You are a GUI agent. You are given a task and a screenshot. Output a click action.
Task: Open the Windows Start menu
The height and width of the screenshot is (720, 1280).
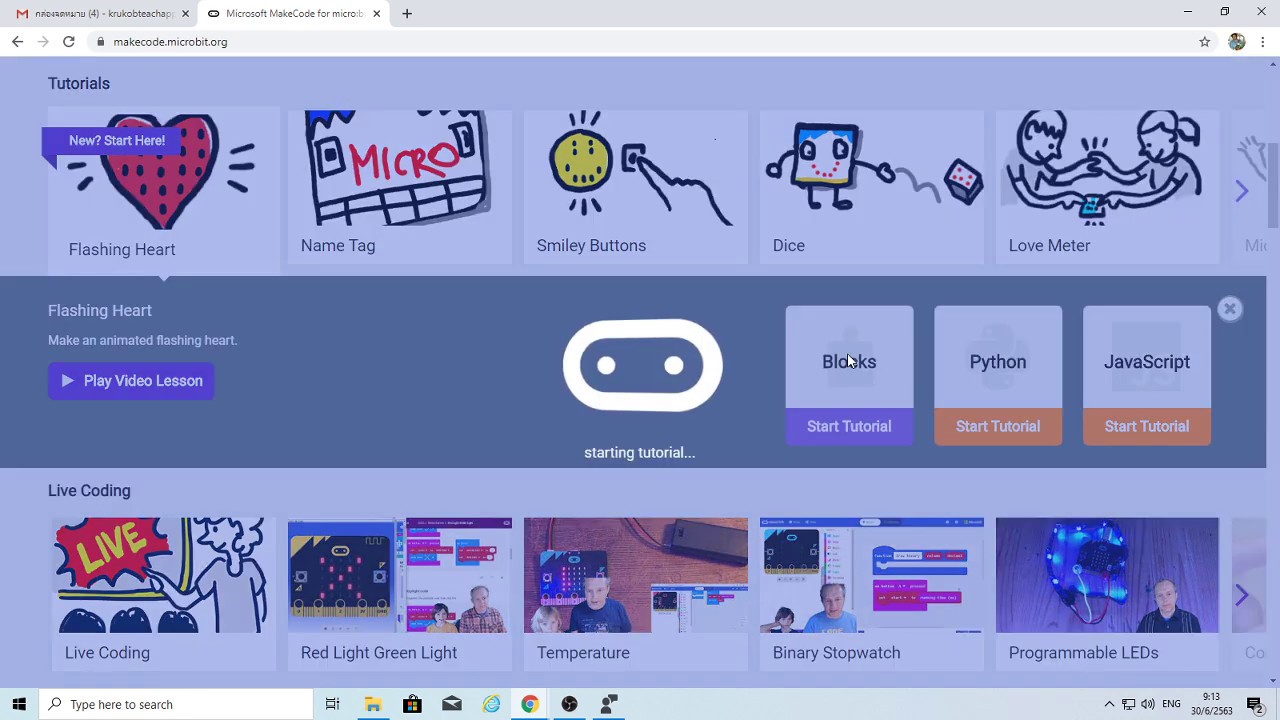tap(19, 704)
